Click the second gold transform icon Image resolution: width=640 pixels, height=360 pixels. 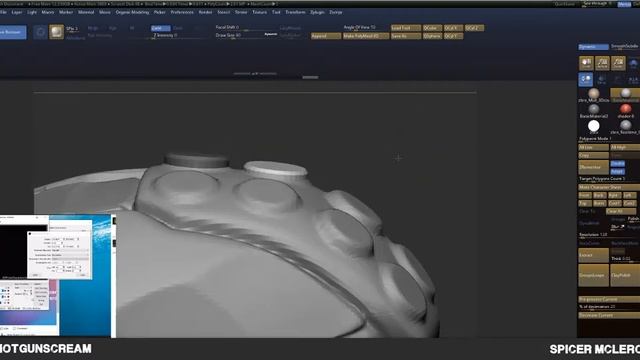602,63
